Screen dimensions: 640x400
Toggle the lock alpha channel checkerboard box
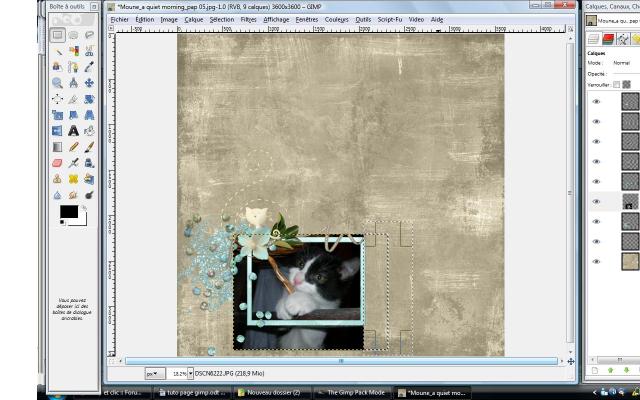point(627,84)
